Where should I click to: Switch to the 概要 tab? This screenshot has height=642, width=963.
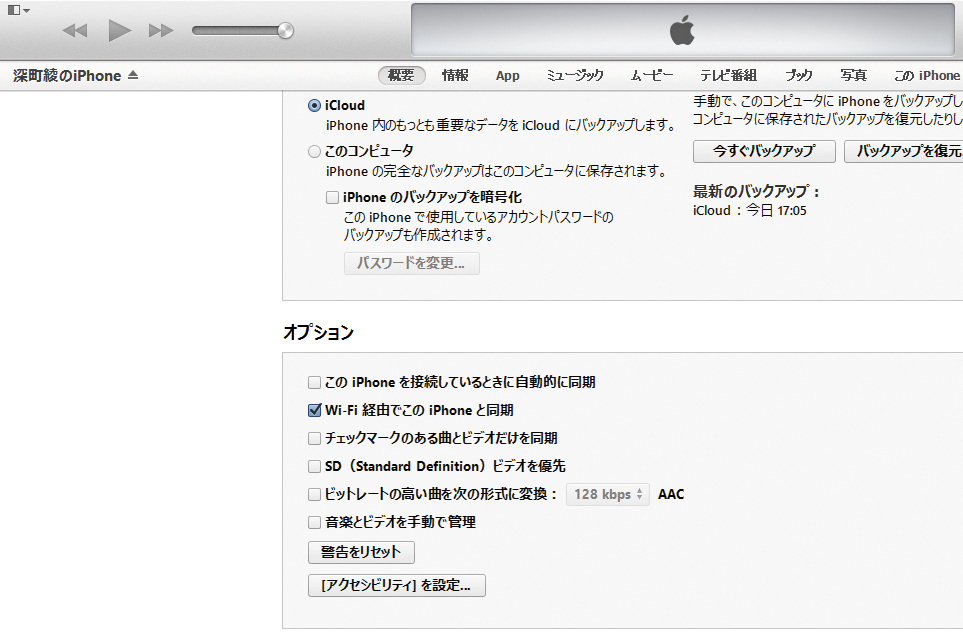click(401, 75)
